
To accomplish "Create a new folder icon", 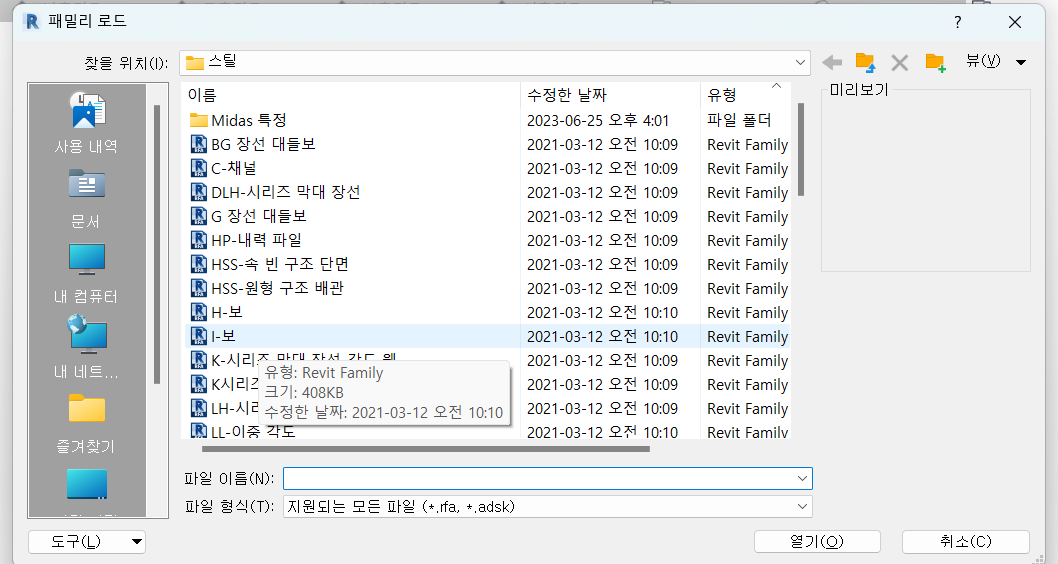I will pyautogui.click(x=935, y=63).
